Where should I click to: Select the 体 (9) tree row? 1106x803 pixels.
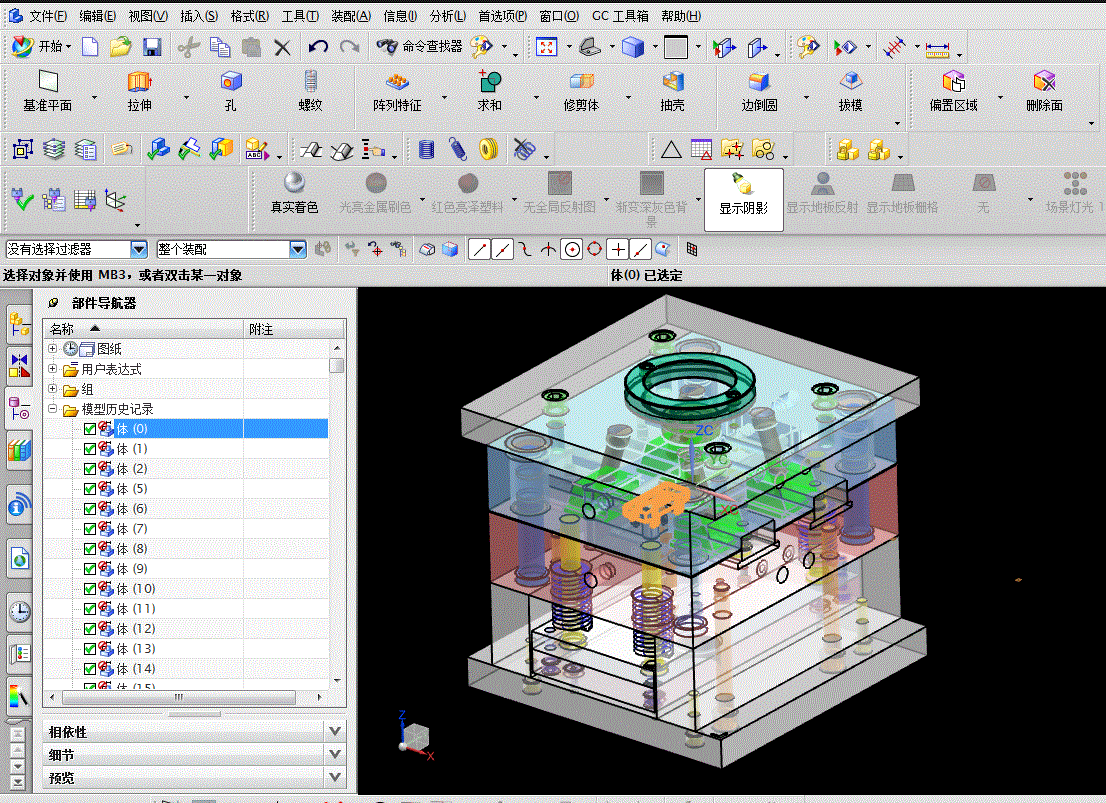[x=186, y=569]
